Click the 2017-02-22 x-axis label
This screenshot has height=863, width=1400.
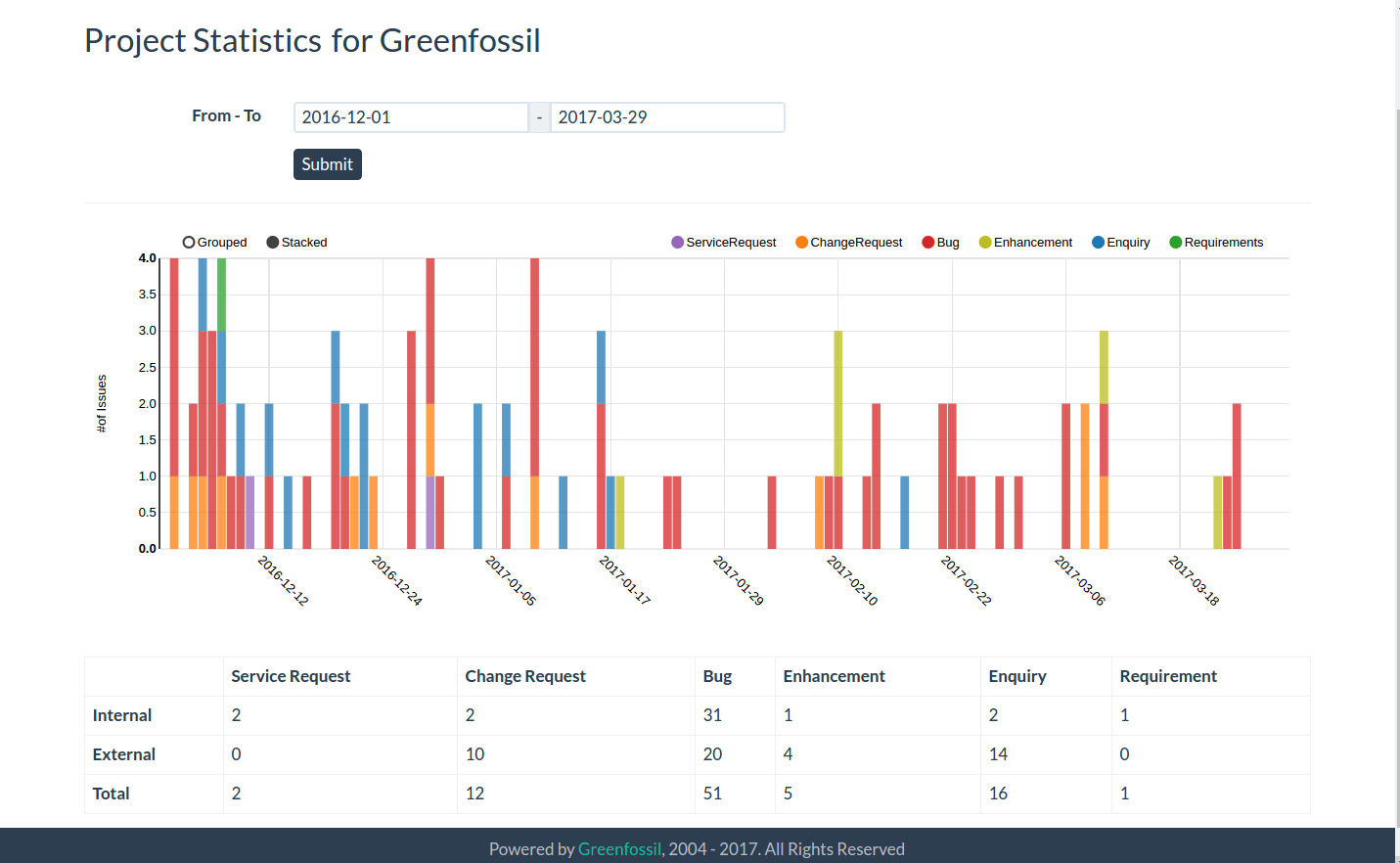pyautogui.click(x=967, y=580)
